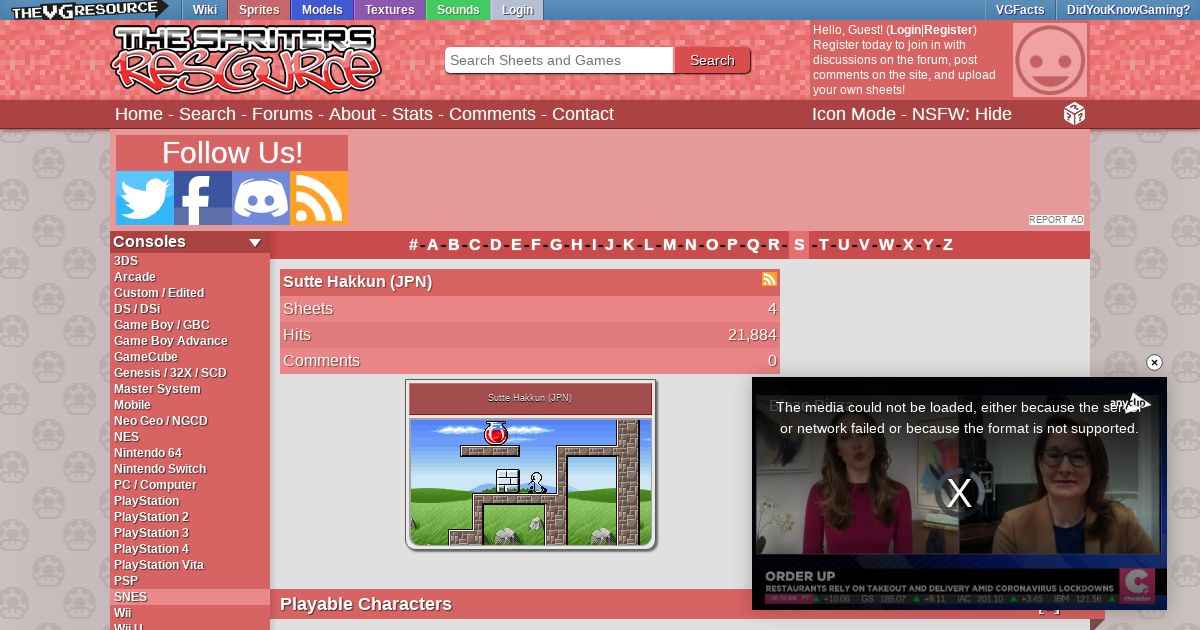
Task: Open Forums in navigation bar
Action: point(282,114)
